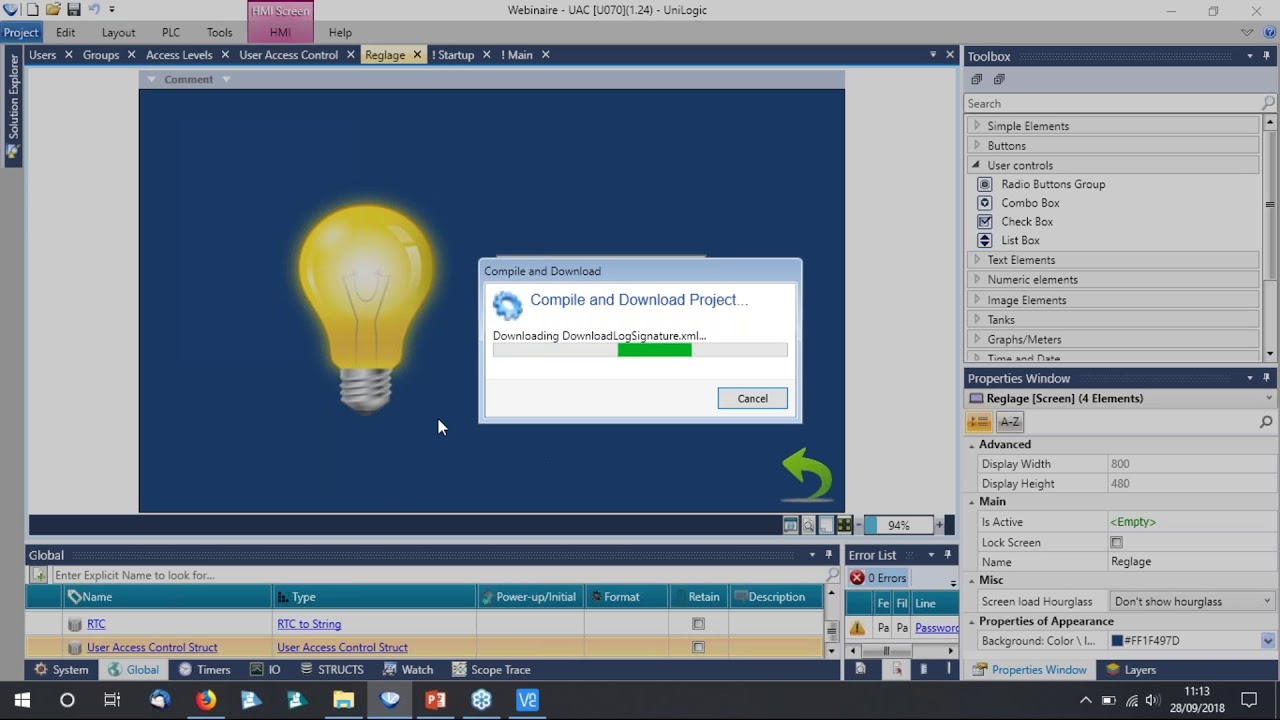Image resolution: width=1280 pixels, height=720 pixels.
Task: Click the search magnifier in Toolbox
Action: click(1268, 103)
